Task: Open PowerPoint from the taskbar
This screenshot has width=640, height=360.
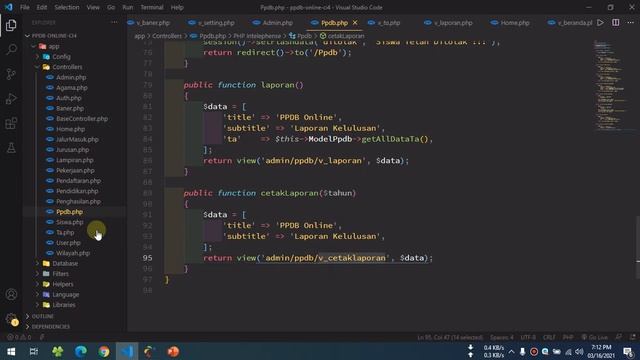Action: (173, 351)
